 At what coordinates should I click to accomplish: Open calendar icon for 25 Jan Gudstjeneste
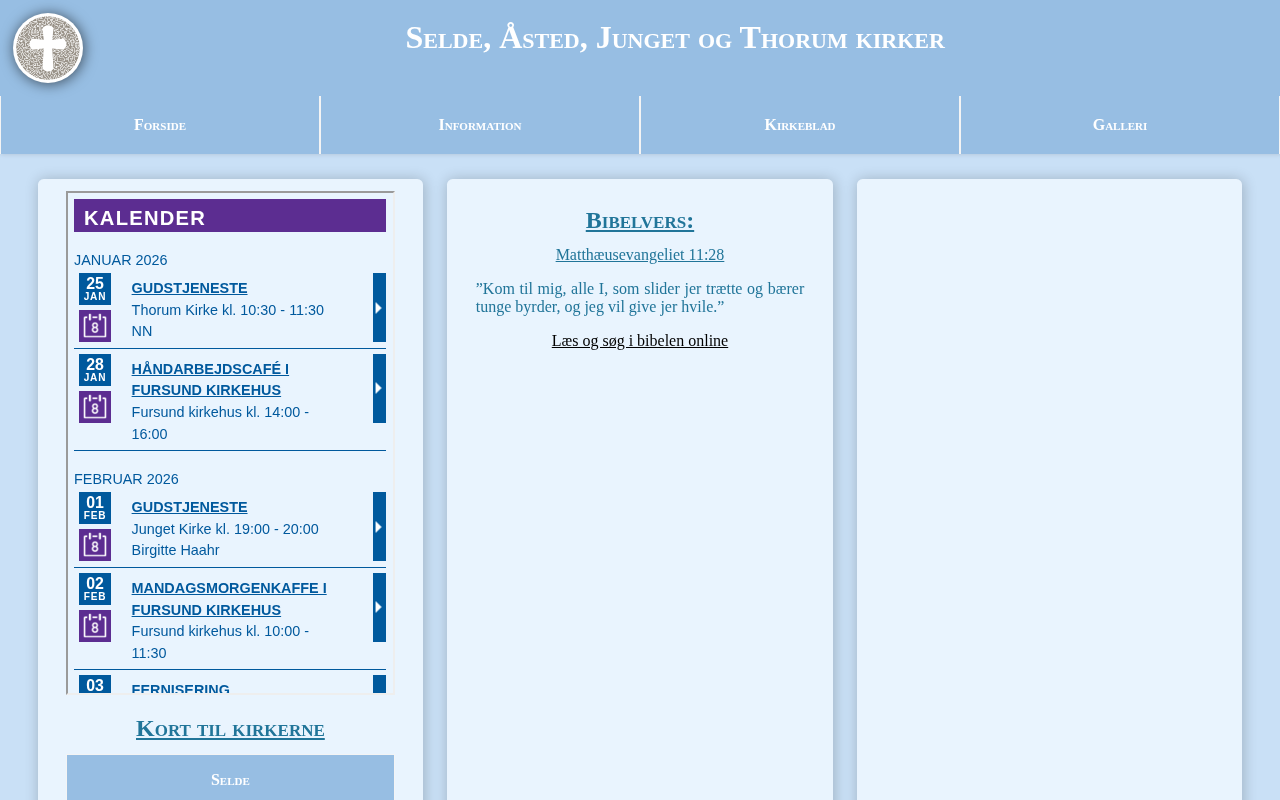[x=95, y=326]
